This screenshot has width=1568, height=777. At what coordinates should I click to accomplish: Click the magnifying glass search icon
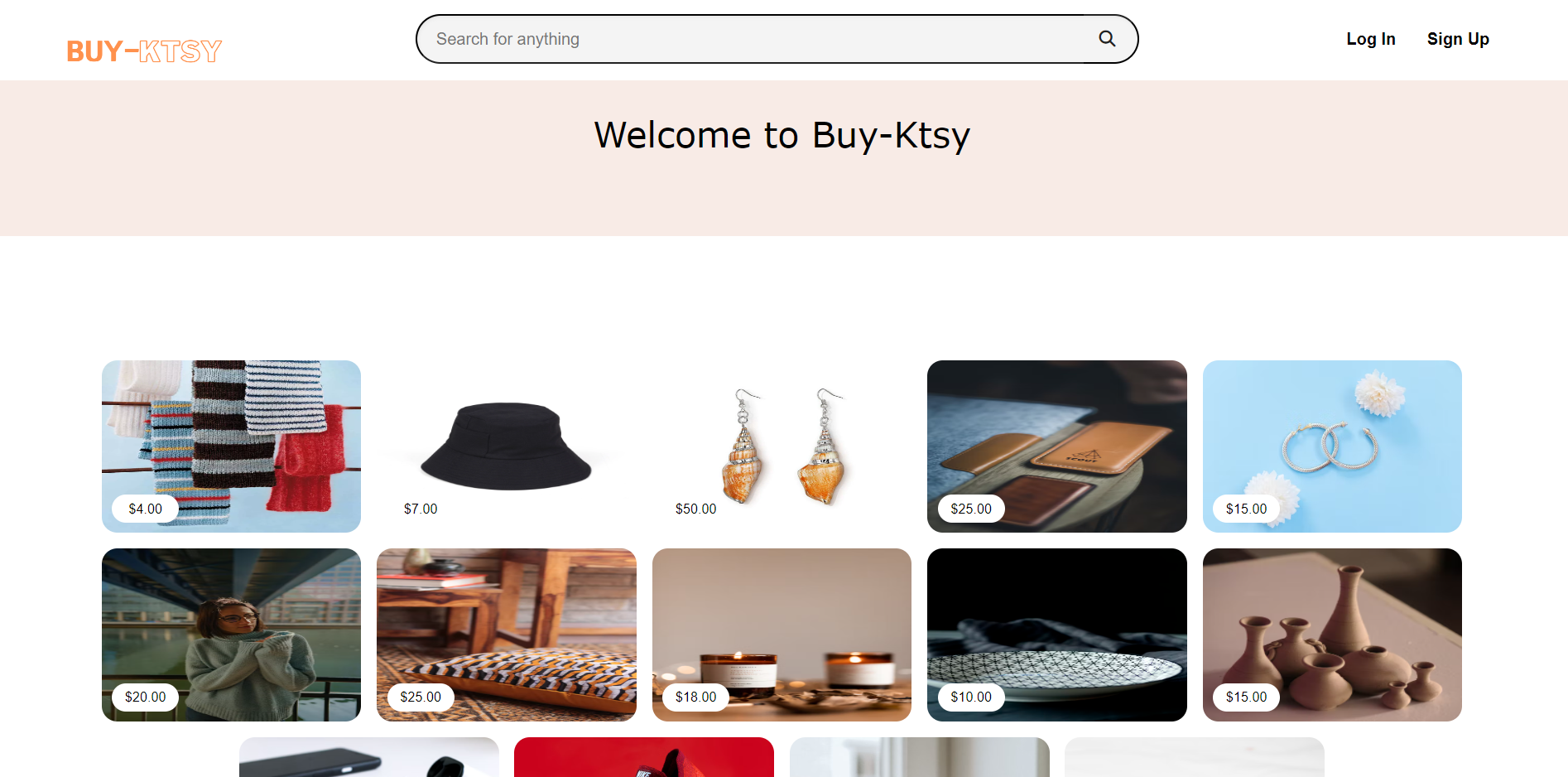[x=1107, y=39]
